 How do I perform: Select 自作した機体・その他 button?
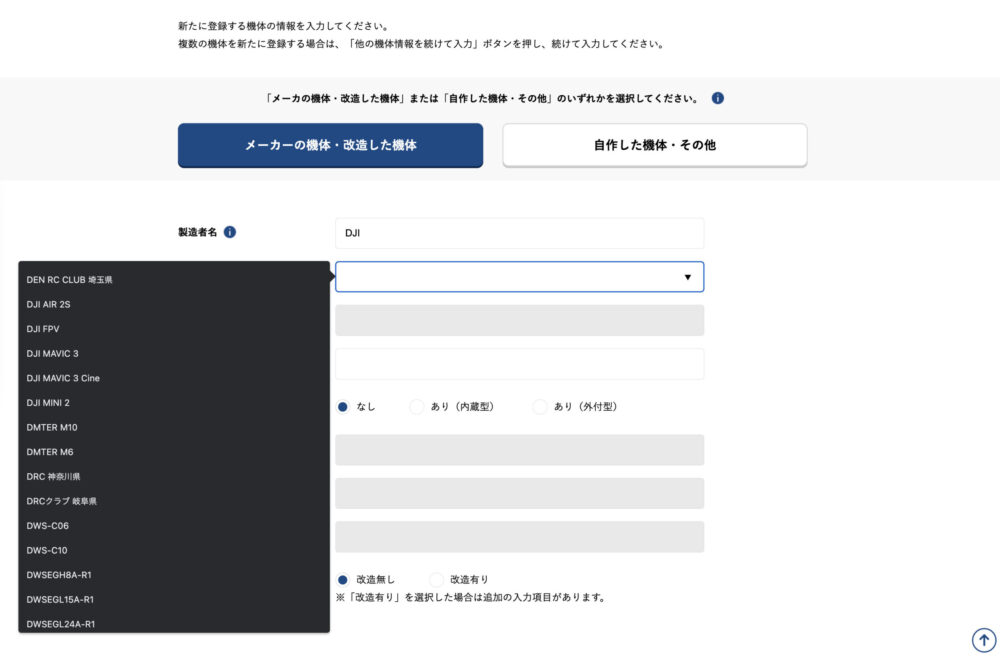[x=655, y=145]
